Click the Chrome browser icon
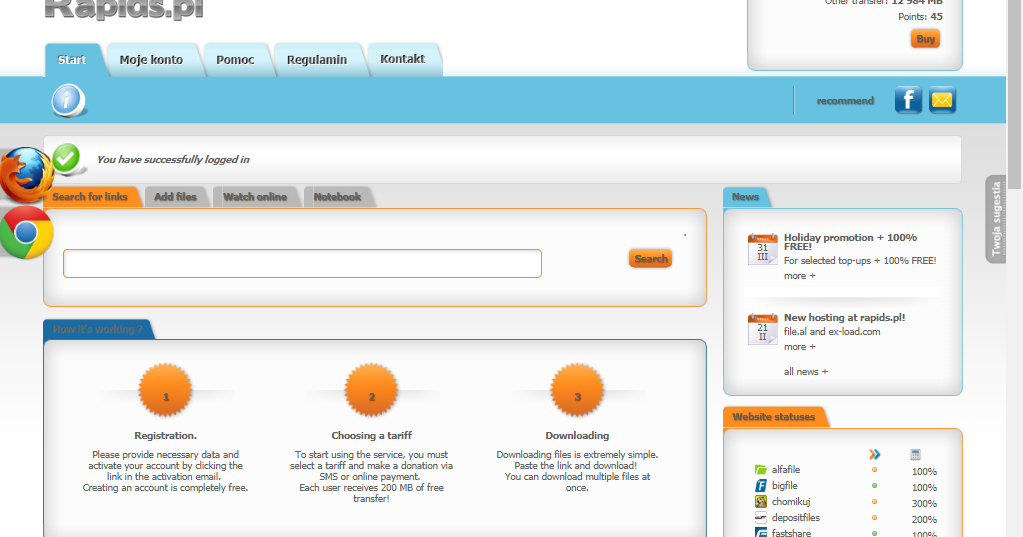 pyautogui.click(x=26, y=232)
